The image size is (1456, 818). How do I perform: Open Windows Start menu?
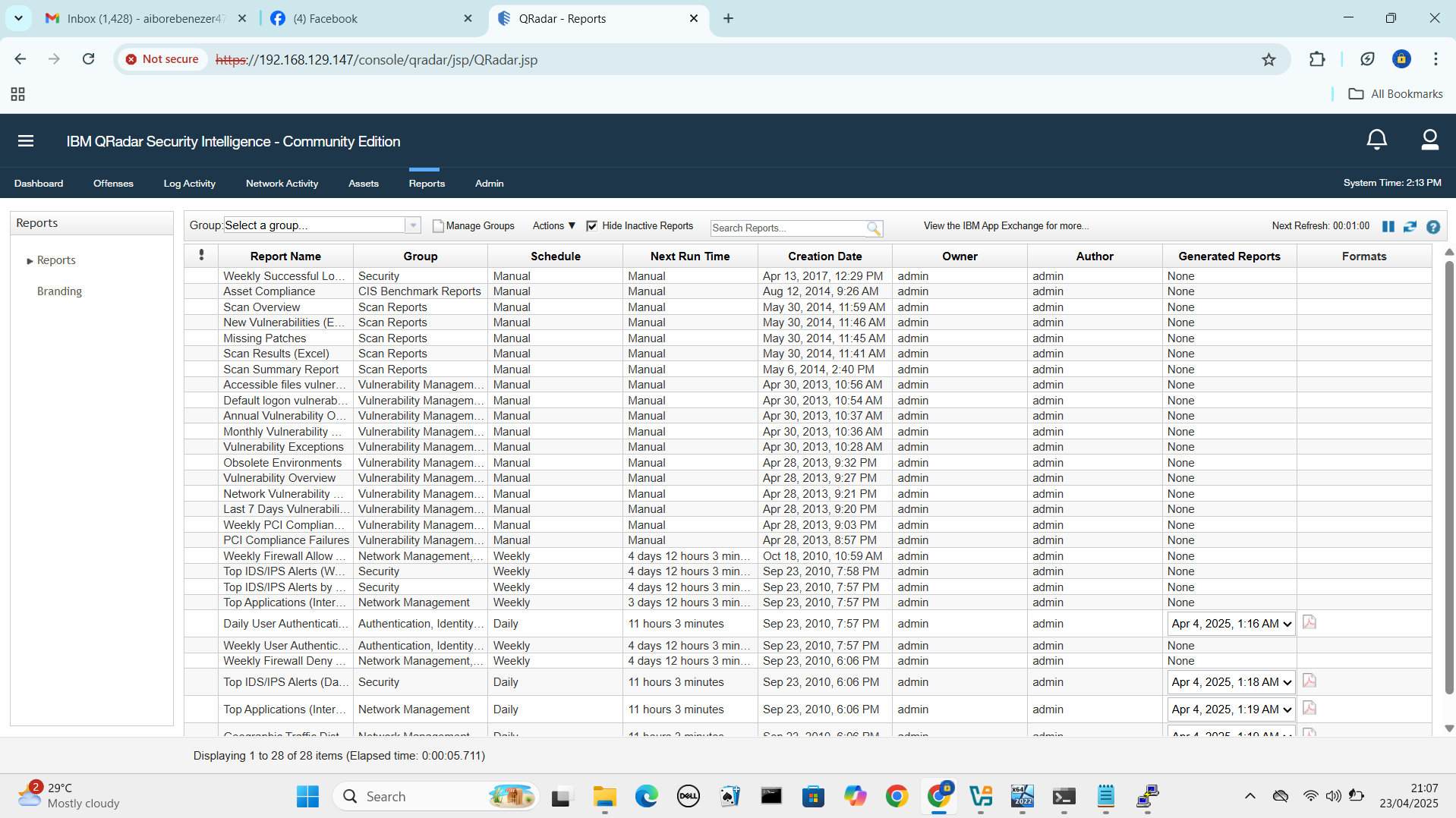[307, 796]
